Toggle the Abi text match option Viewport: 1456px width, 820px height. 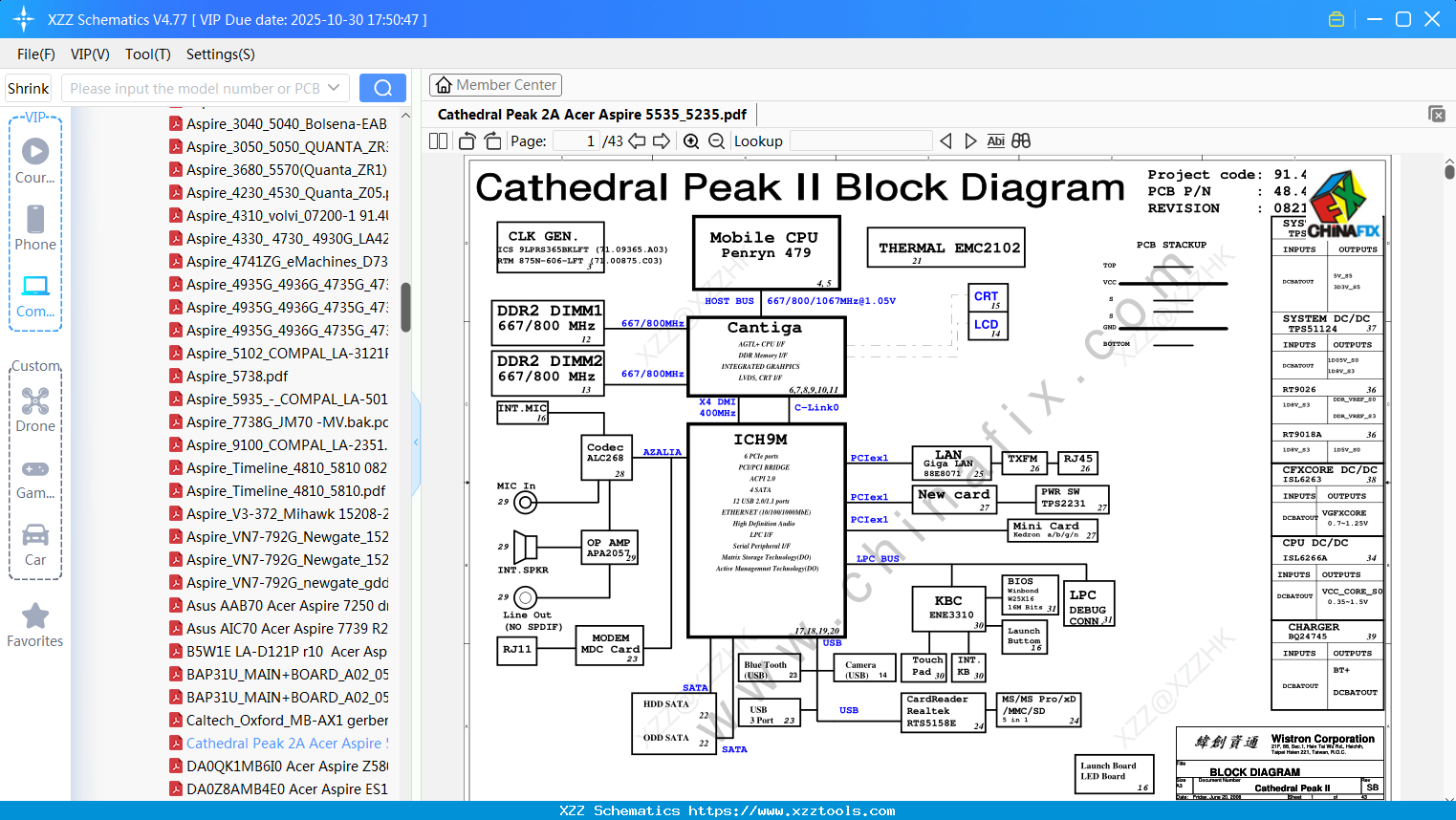[x=995, y=141]
